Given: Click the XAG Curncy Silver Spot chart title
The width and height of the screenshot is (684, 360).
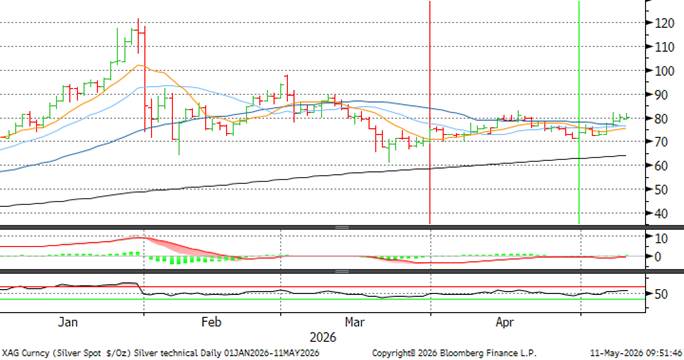Looking at the screenshot, I should (x=161, y=353).
